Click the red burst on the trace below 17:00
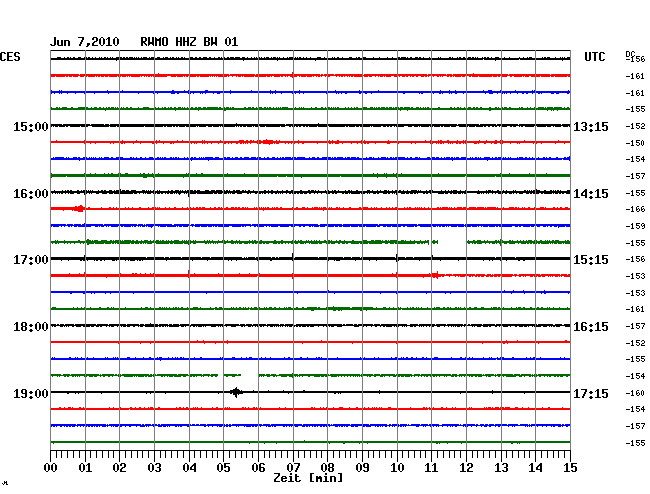Viewport: 650px width, 494px height. [x=436, y=275]
